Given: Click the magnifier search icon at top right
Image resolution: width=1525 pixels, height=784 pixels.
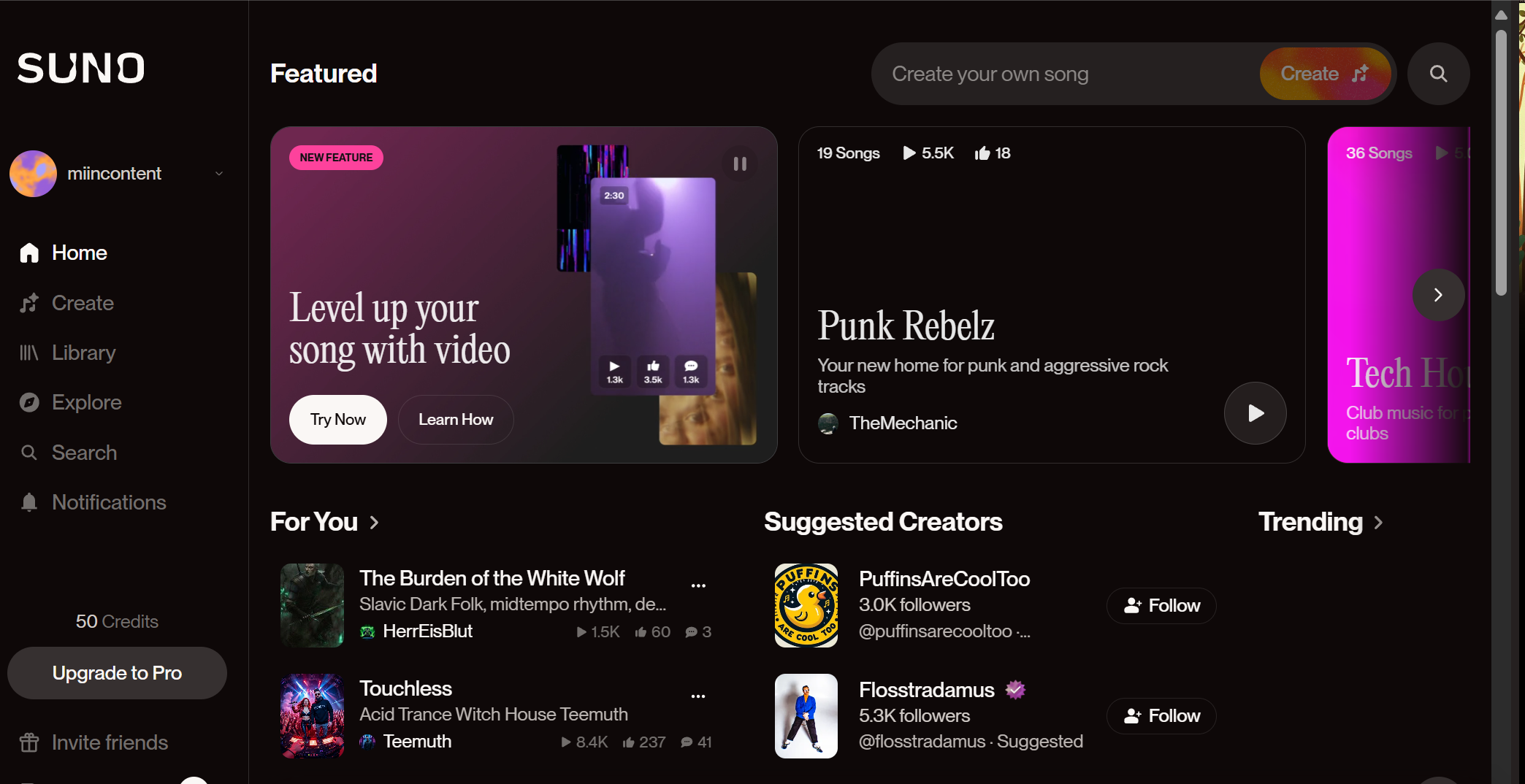Looking at the screenshot, I should point(1438,74).
